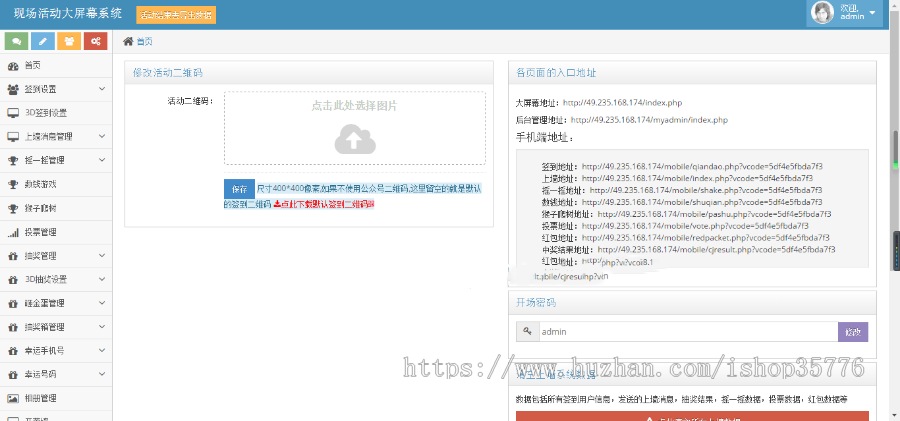Image resolution: width=900 pixels, height=421 pixels.
Task: Click the purple 修改 password button
Action: tap(852, 331)
